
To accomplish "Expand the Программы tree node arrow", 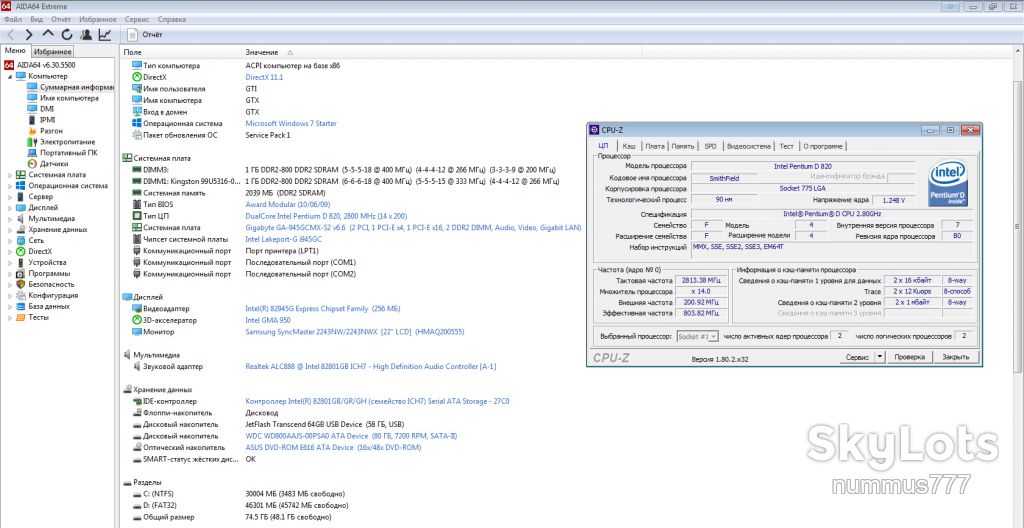I will (10, 273).
